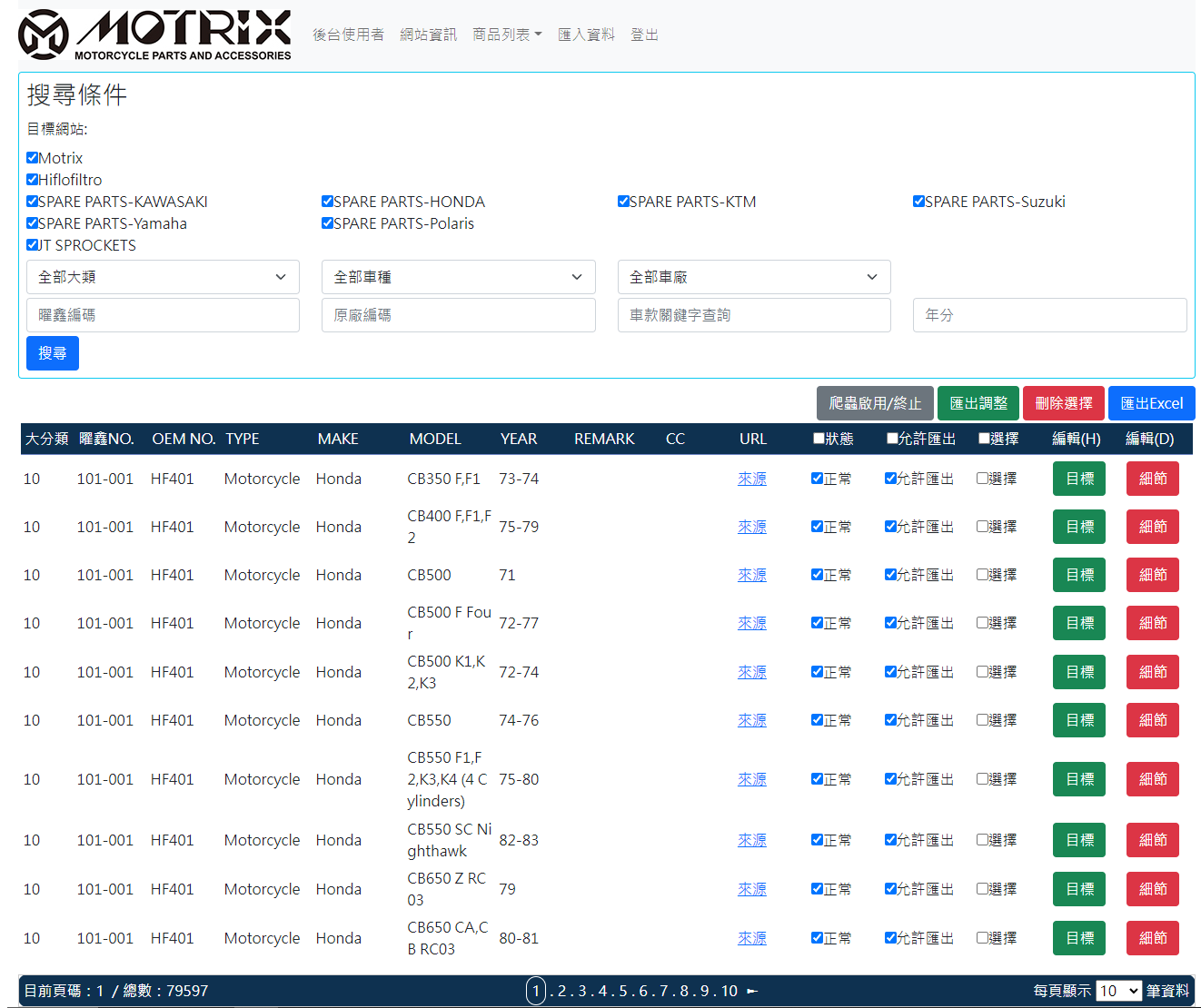Viewport: 1201px width, 1008px height.
Task: Uncheck the Motrix target site checkbox
Action: 33,157
